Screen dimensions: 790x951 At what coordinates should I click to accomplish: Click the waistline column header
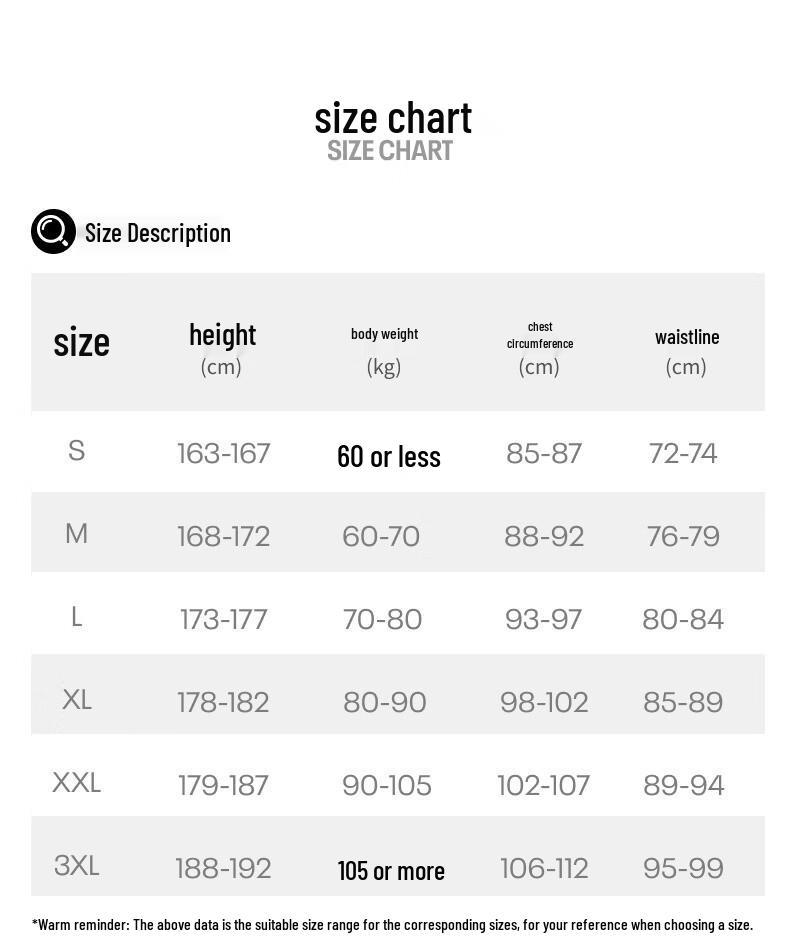tap(687, 337)
